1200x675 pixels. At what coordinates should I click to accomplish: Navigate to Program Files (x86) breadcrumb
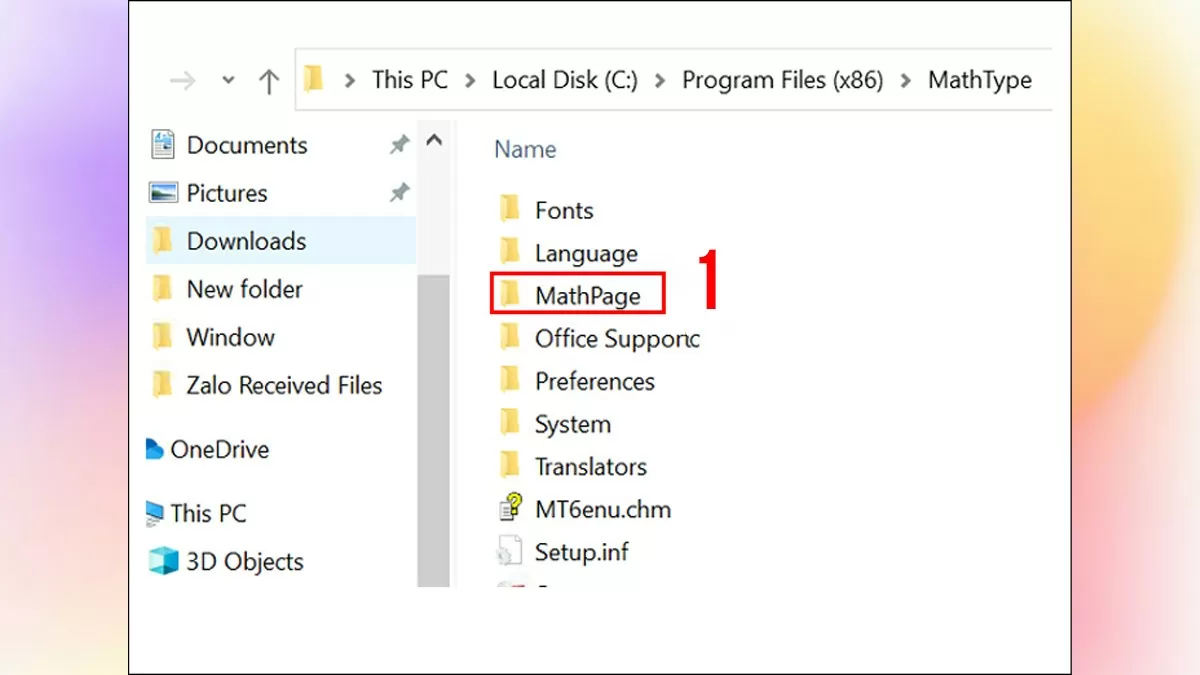coord(782,81)
